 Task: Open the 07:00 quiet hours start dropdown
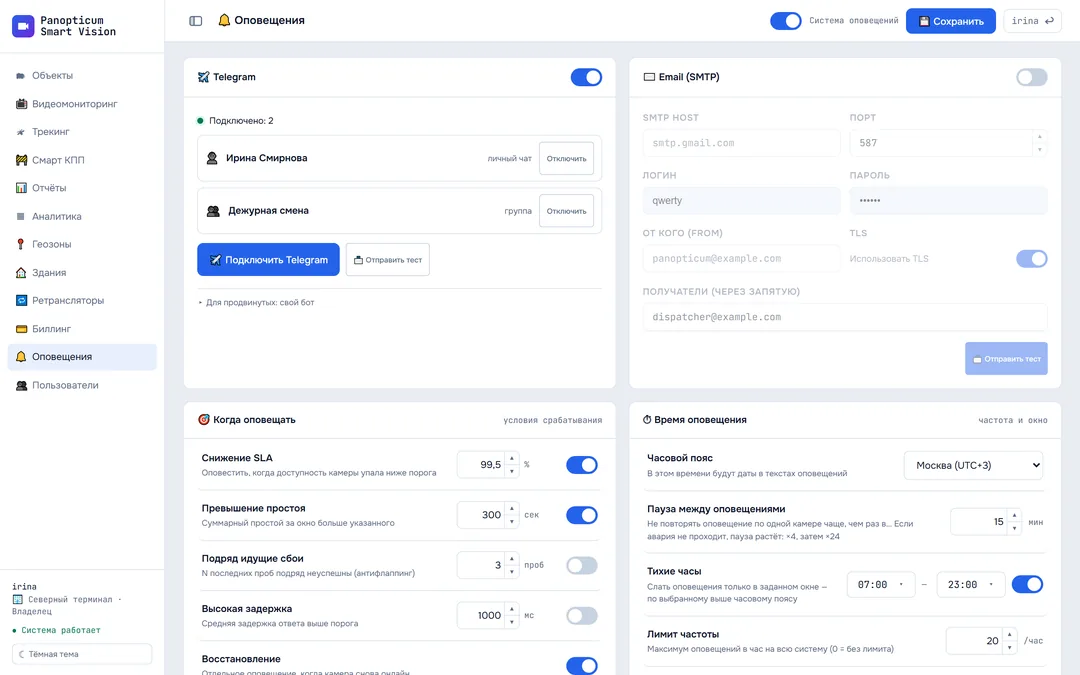coord(881,585)
